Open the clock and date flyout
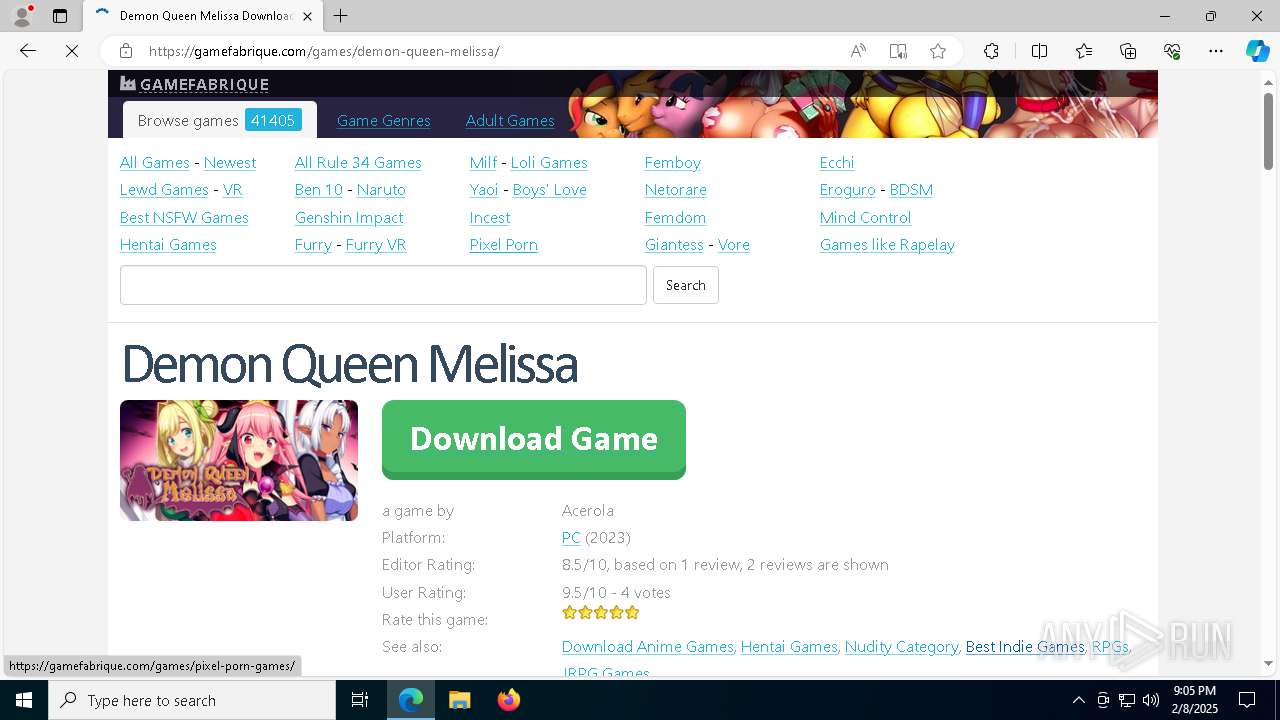 1194,700
